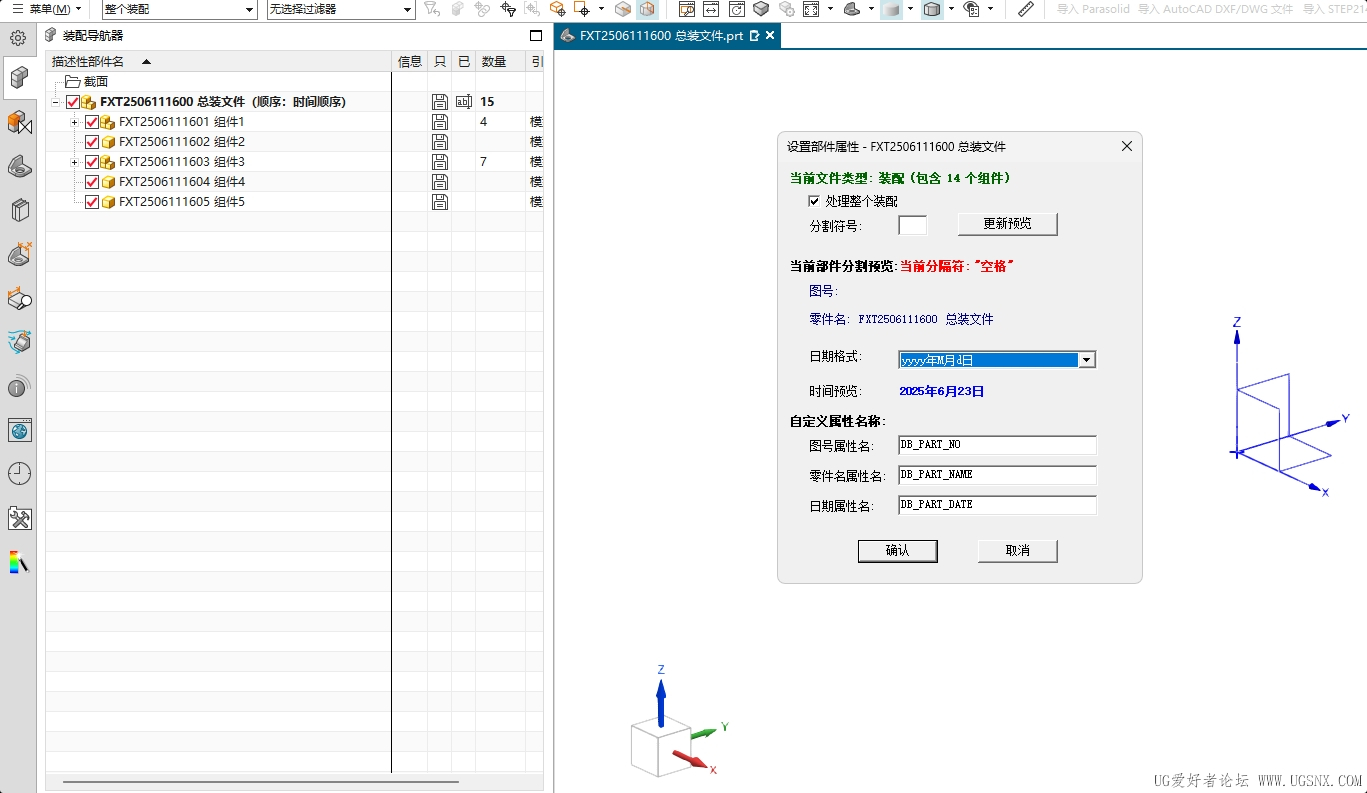
Task: Open the 菜单(M) menu
Action: [x=47, y=9]
